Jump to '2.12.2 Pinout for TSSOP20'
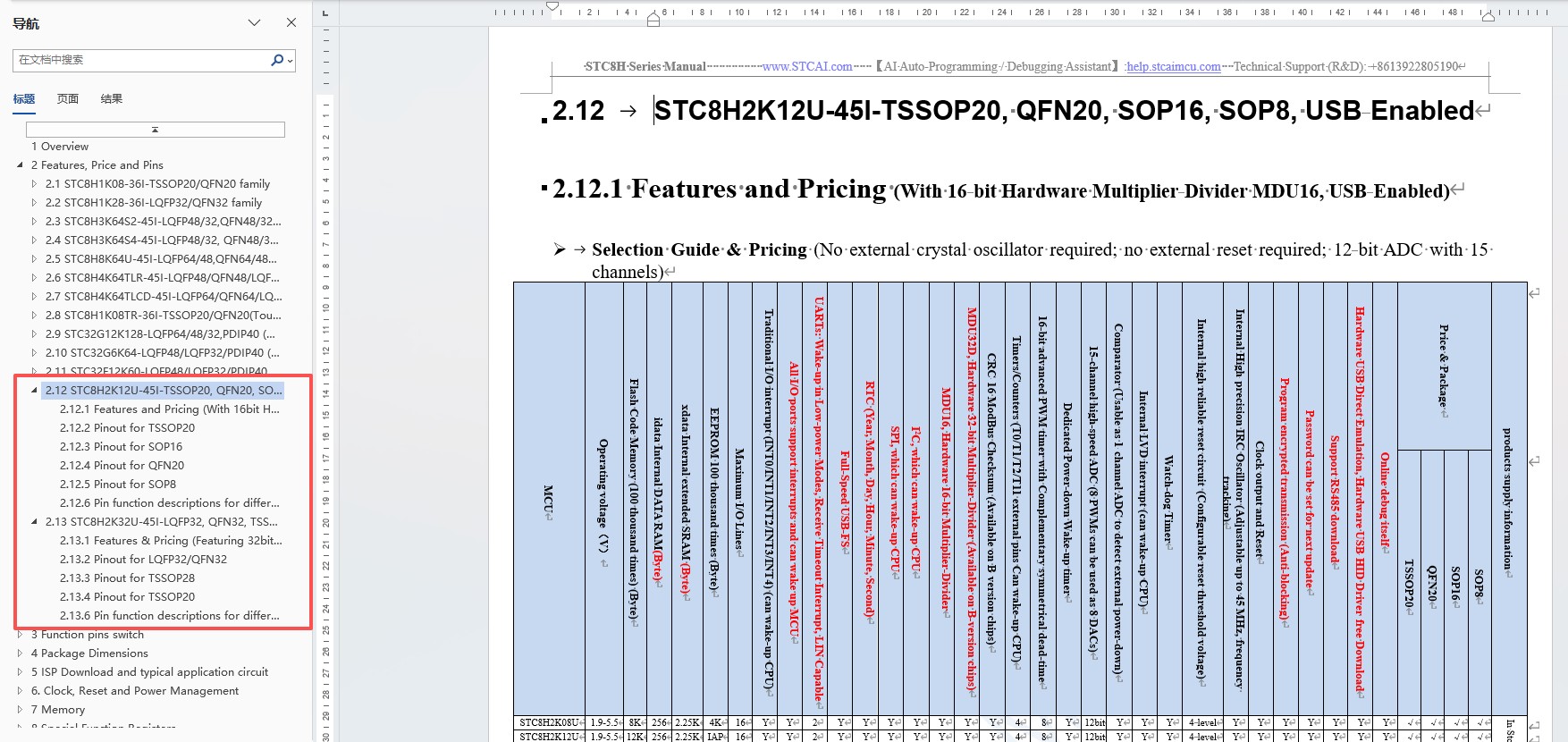The image size is (1568, 742). 128,428
